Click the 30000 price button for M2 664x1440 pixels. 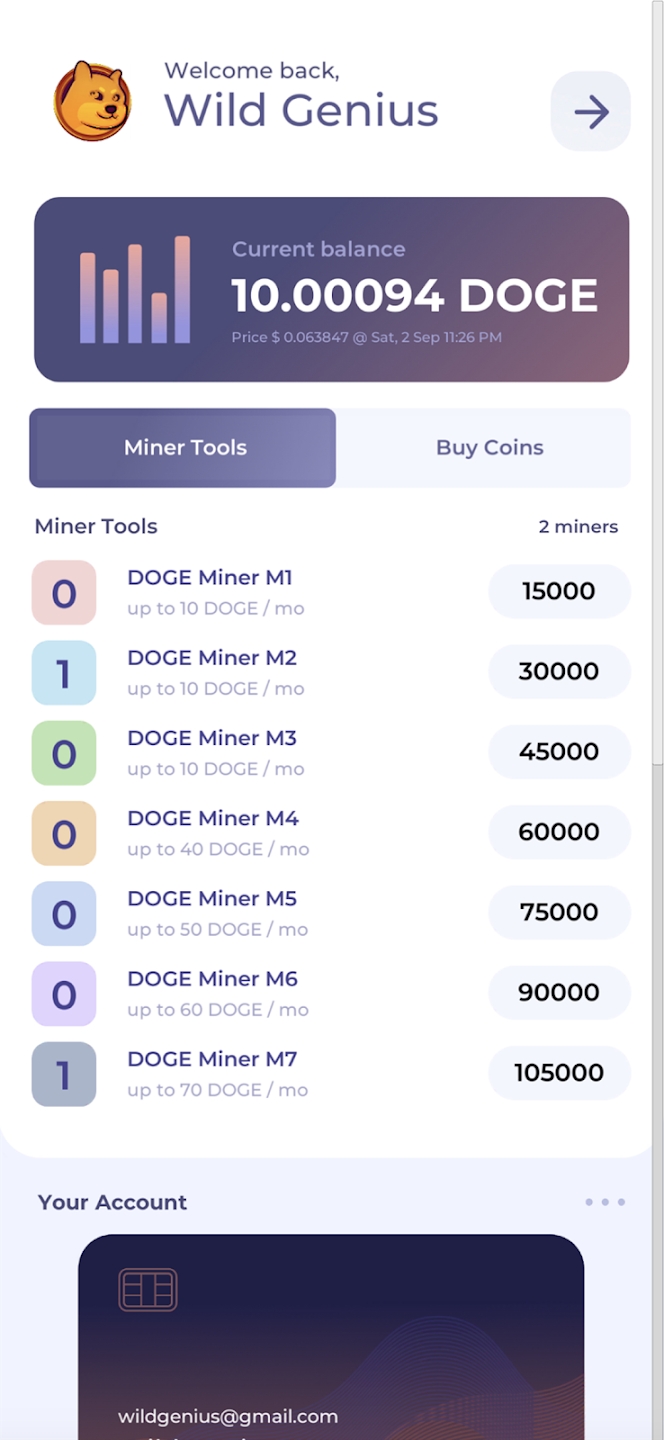pos(559,671)
